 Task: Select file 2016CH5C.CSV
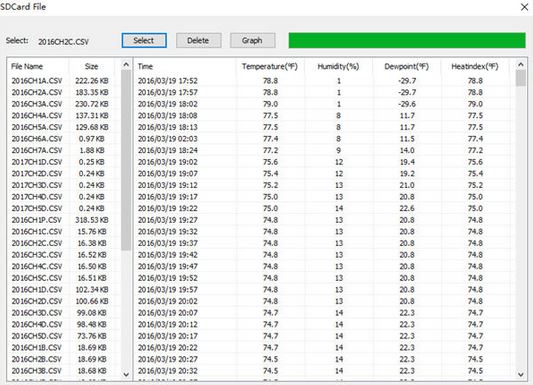[37, 278]
